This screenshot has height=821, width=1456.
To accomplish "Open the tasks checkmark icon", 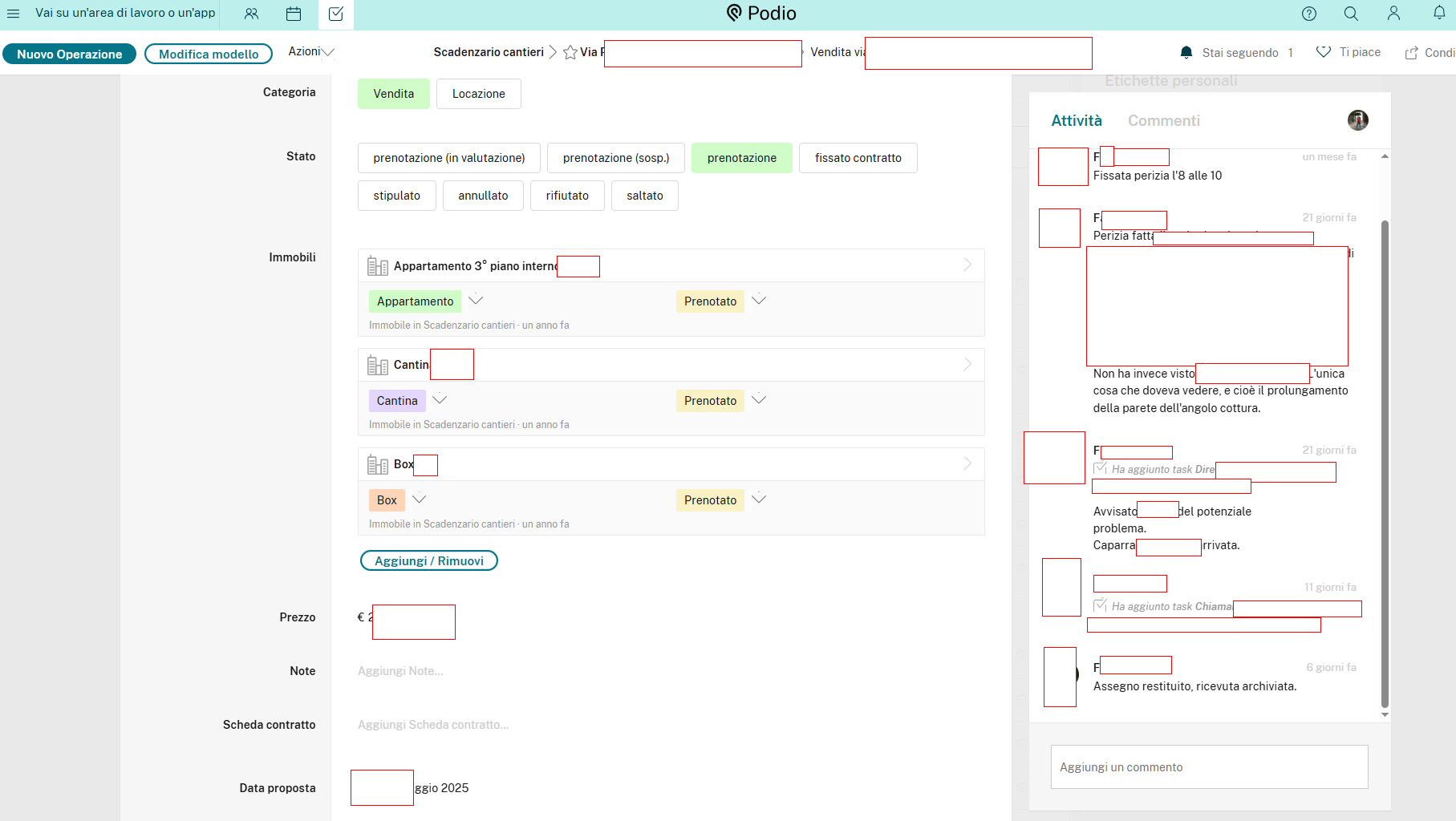I will (x=336, y=14).
